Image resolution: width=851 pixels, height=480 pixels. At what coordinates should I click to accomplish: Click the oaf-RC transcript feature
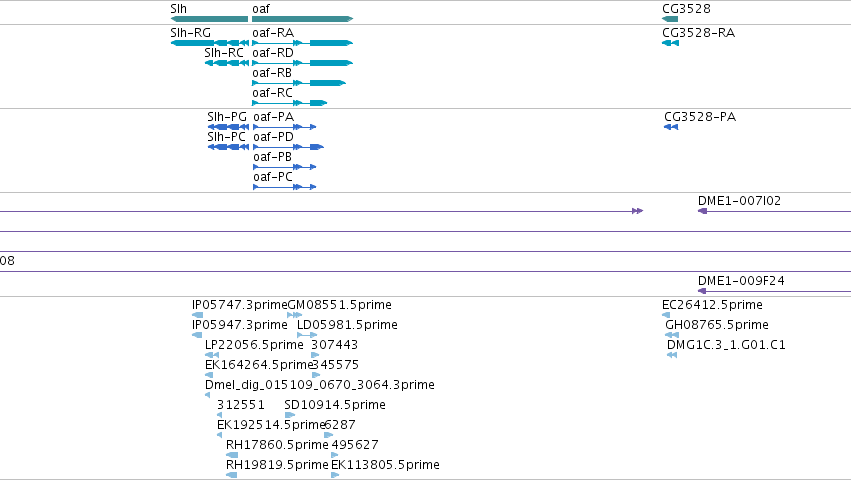pyautogui.click(x=289, y=103)
